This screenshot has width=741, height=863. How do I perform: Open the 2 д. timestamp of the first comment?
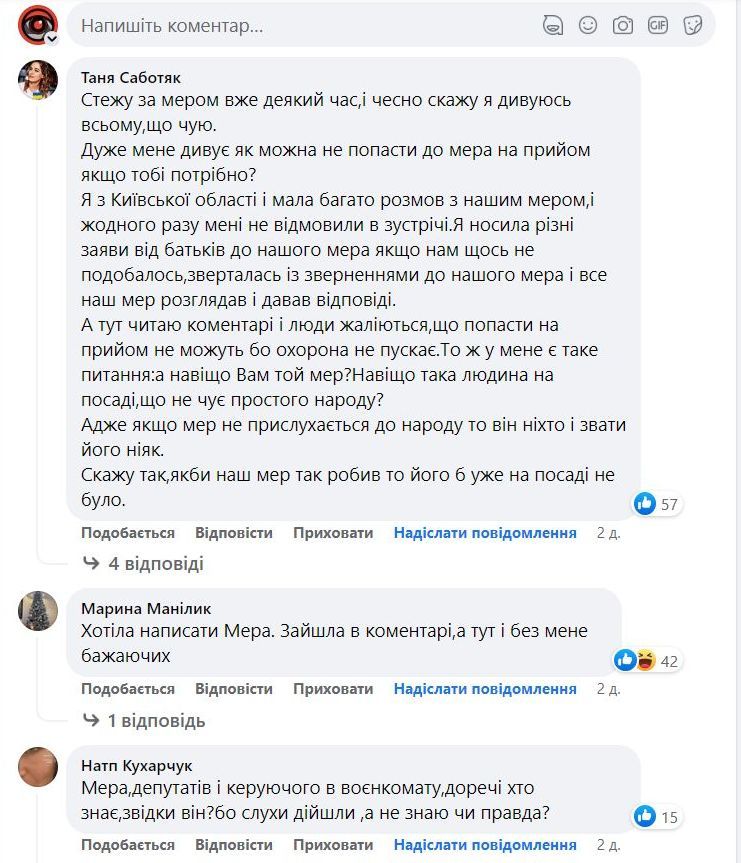[604, 533]
